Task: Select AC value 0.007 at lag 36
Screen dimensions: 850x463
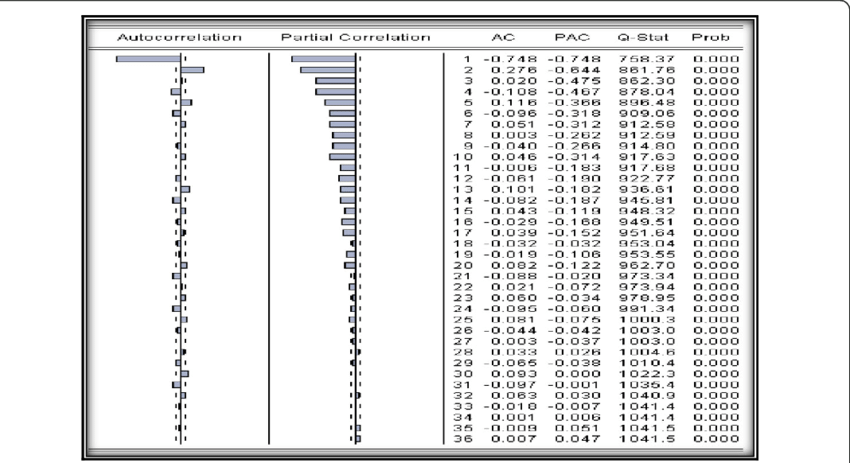Action: pos(514,439)
